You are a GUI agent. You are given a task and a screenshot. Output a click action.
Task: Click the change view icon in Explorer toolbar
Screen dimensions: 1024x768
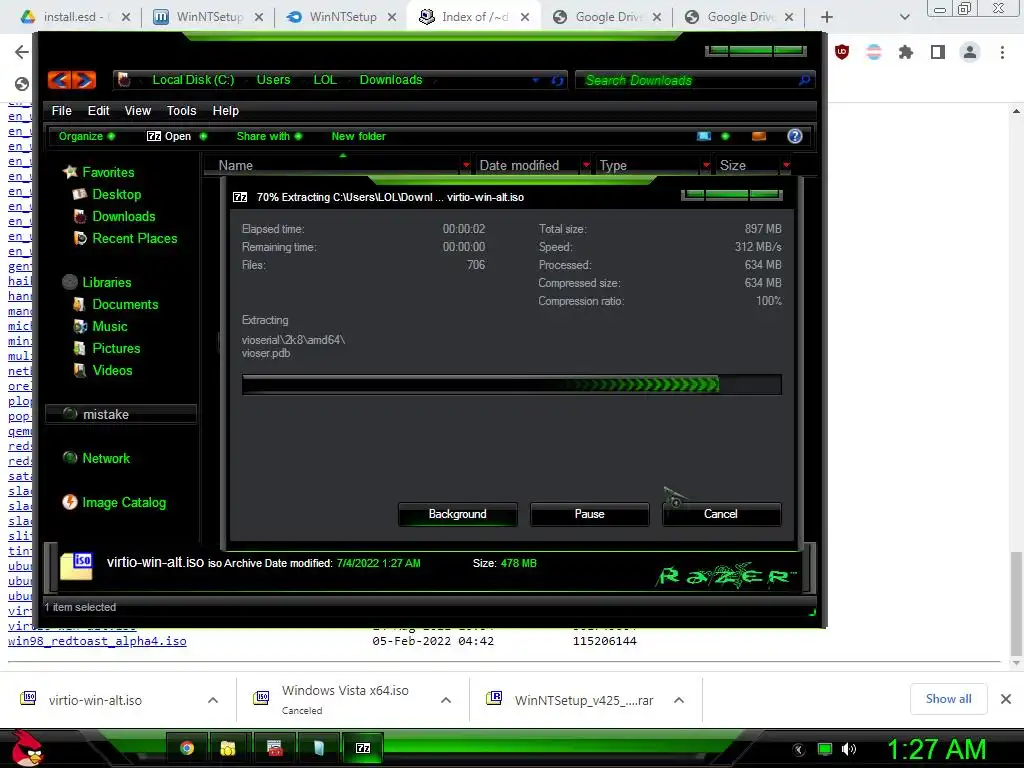pos(704,136)
